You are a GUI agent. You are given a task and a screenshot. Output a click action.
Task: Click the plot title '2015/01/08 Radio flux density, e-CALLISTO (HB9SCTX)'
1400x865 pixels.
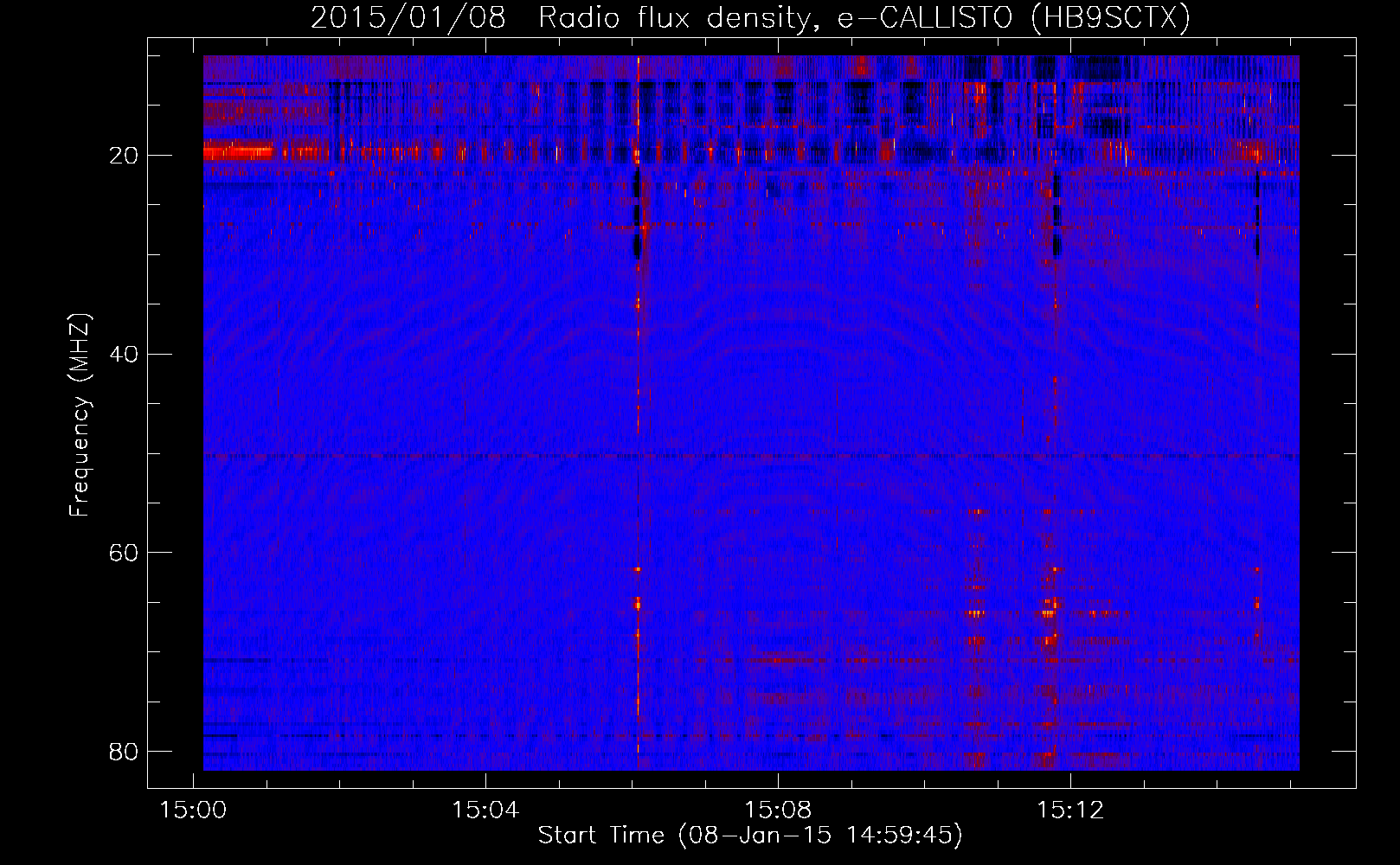(x=750, y=18)
